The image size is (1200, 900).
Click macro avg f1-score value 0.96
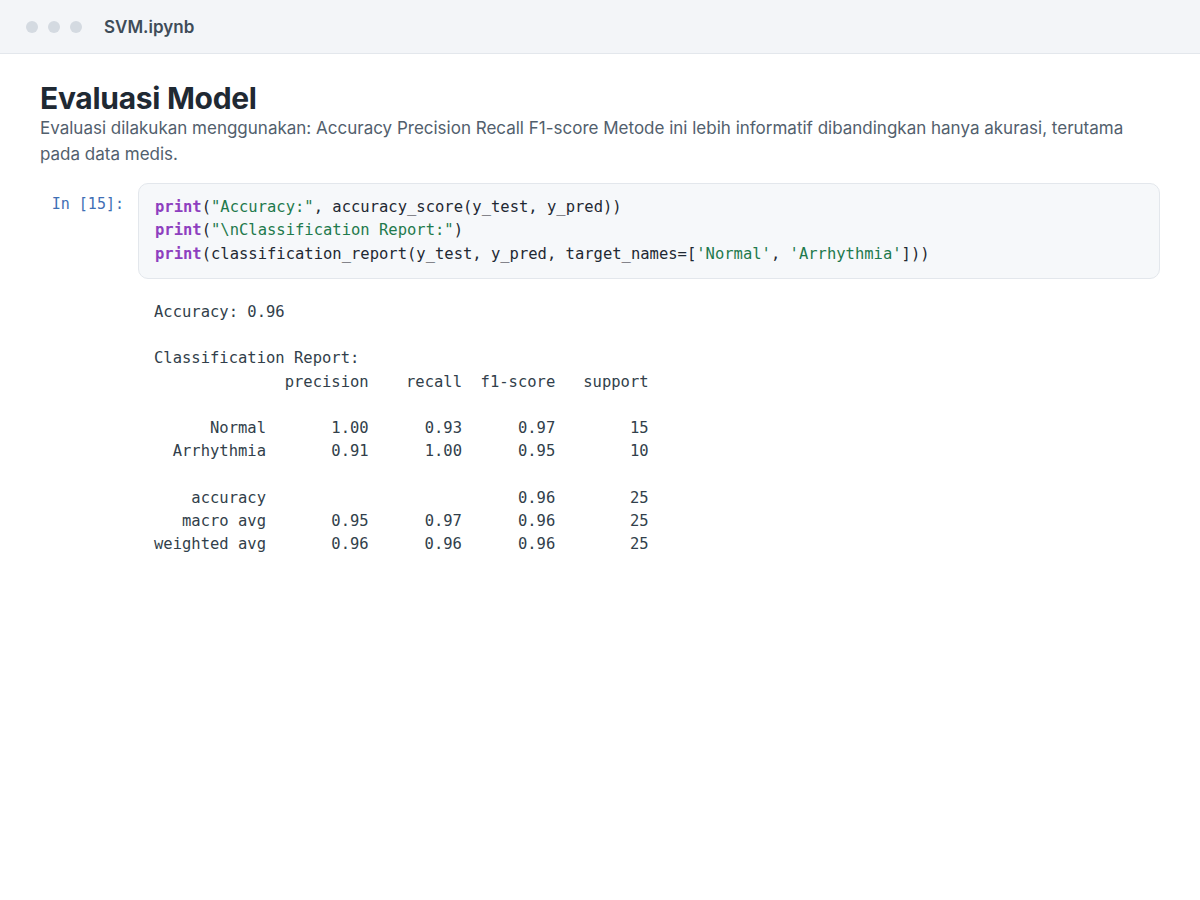[x=537, y=521]
